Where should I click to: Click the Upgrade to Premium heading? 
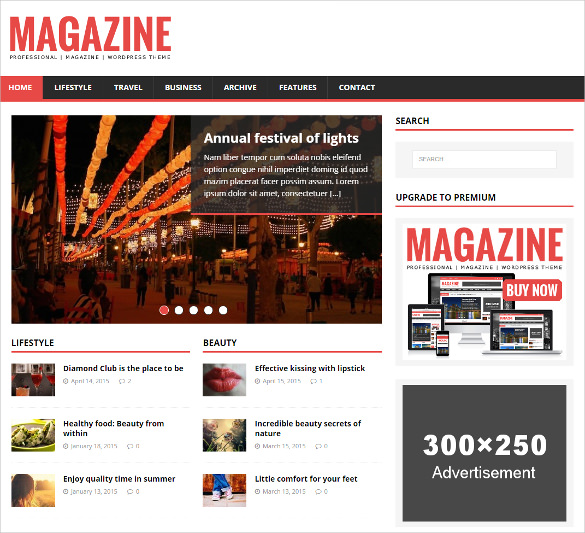(445, 198)
